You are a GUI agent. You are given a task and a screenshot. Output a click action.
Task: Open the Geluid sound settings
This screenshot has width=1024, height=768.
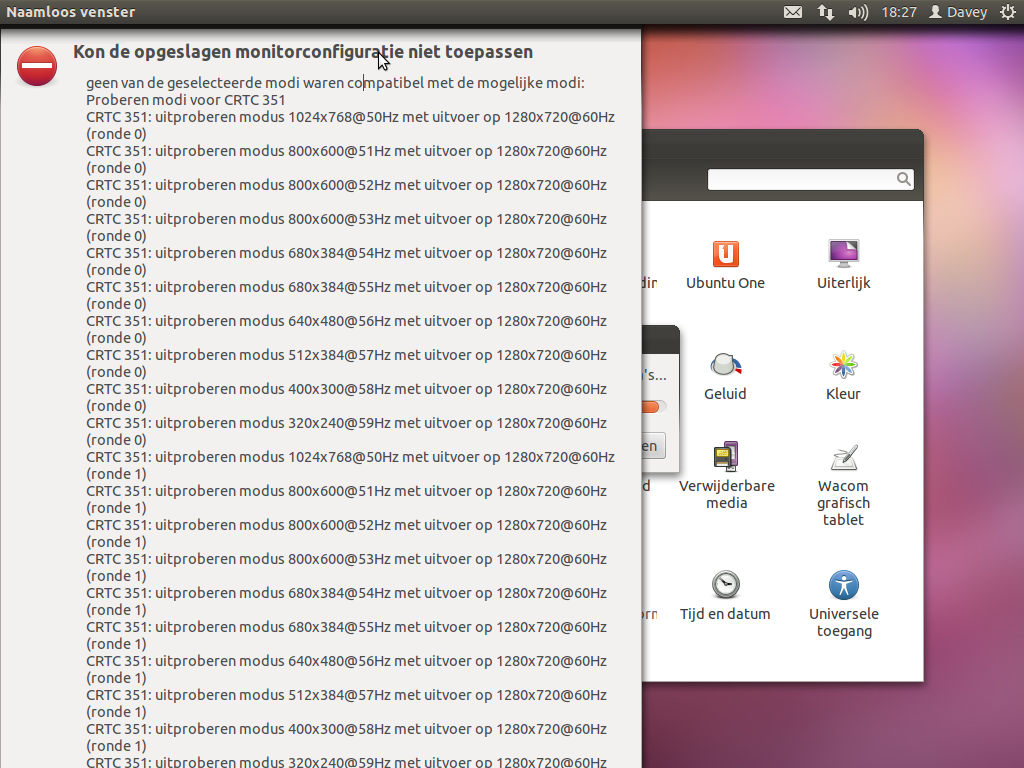(725, 375)
